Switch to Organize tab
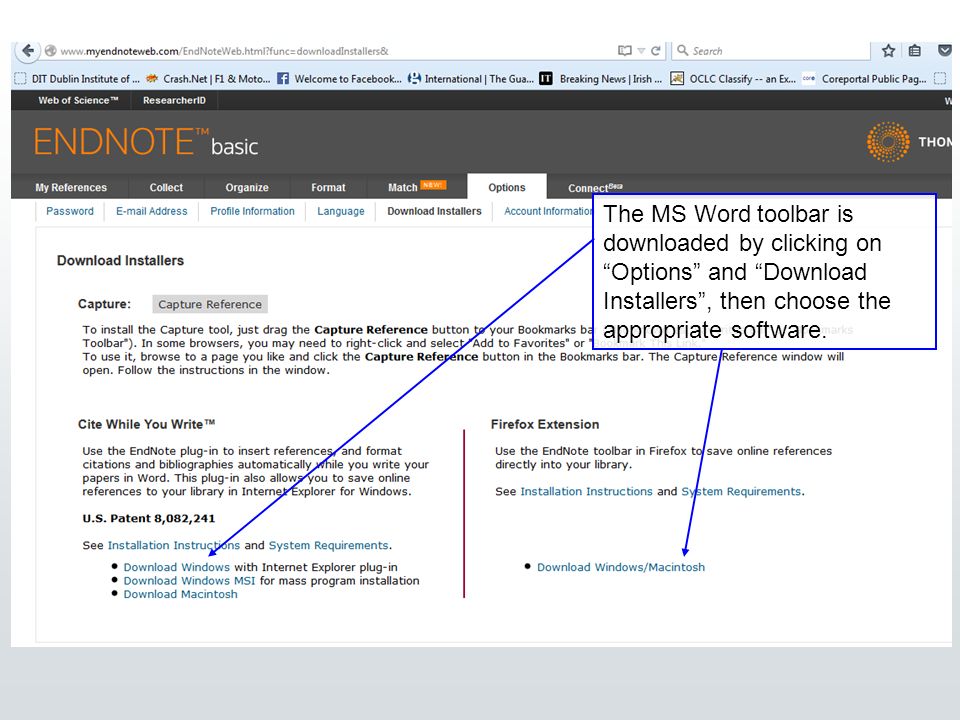This screenshot has height=720, width=960. point(247,187)
